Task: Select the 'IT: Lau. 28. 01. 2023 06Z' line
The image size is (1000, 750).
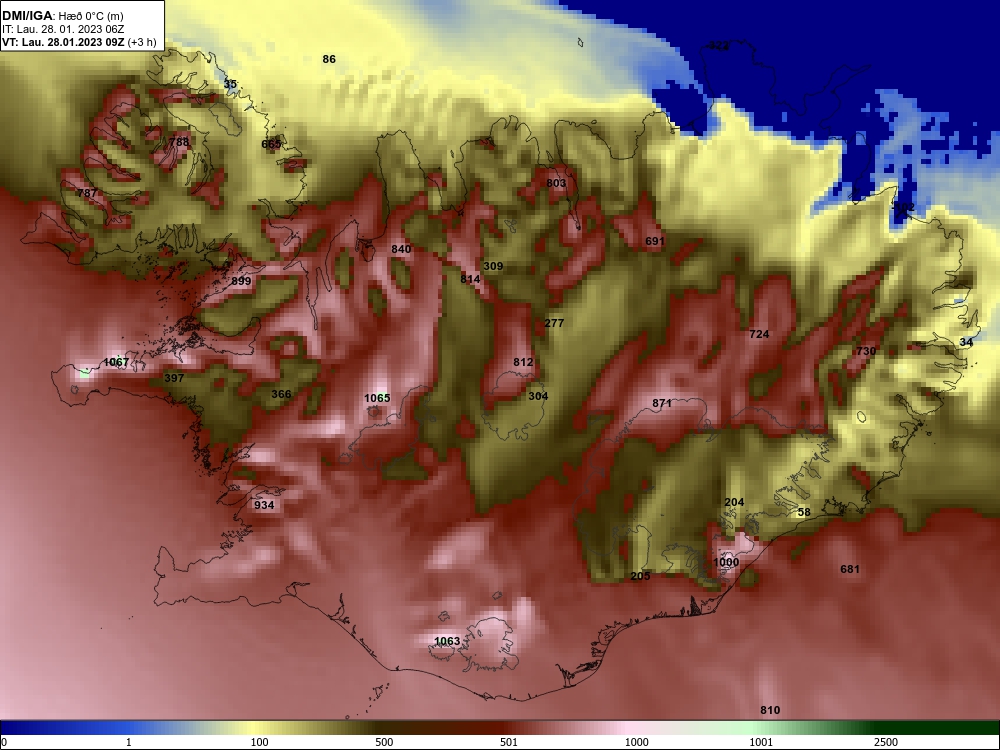Action: coord(63,29)
